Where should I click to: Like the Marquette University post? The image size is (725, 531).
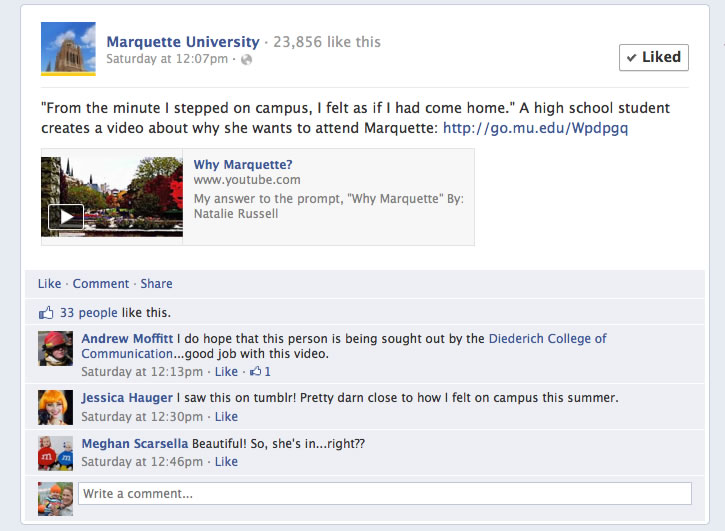click(49, 284)
